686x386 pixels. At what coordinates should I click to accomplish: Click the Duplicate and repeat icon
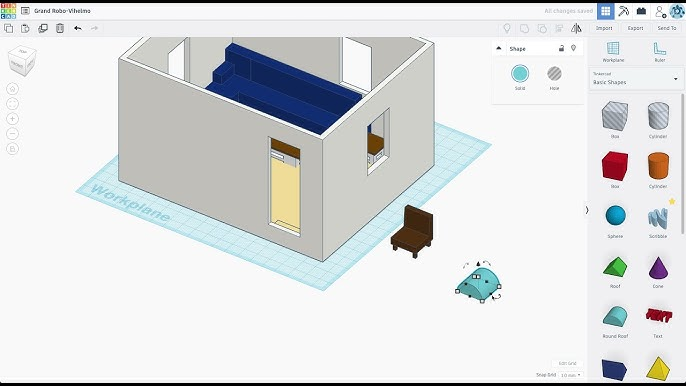click(x=43, y=28)
